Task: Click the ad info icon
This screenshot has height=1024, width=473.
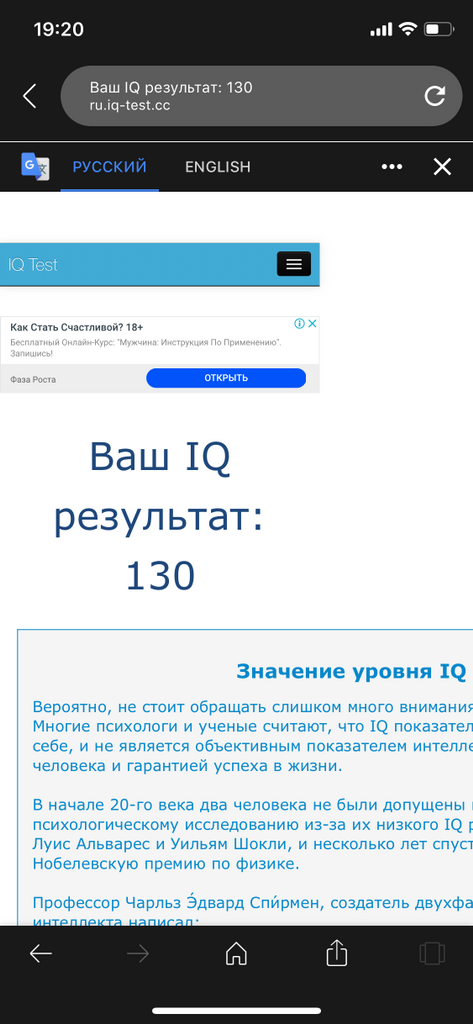Action: tap(299, 323)
